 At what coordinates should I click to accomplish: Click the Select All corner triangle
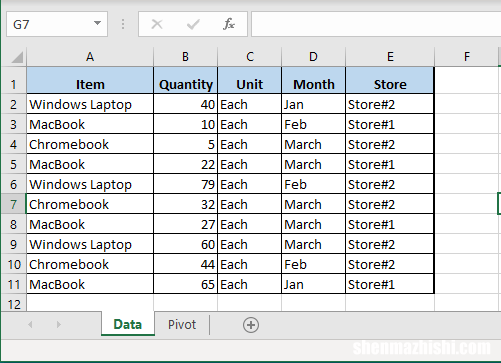[x=17, y=57]
